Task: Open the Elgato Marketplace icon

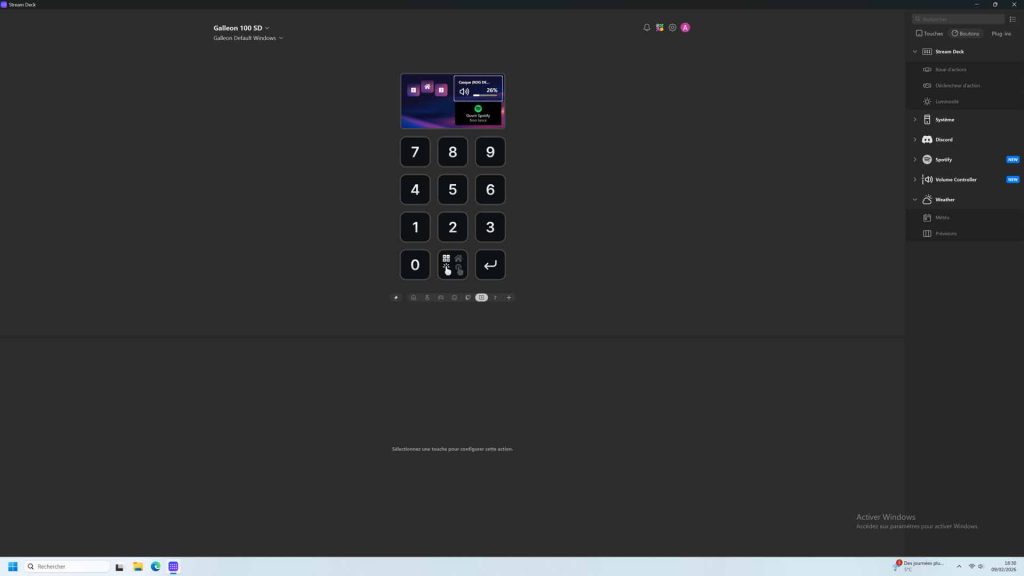Action: tap(659, 27)
